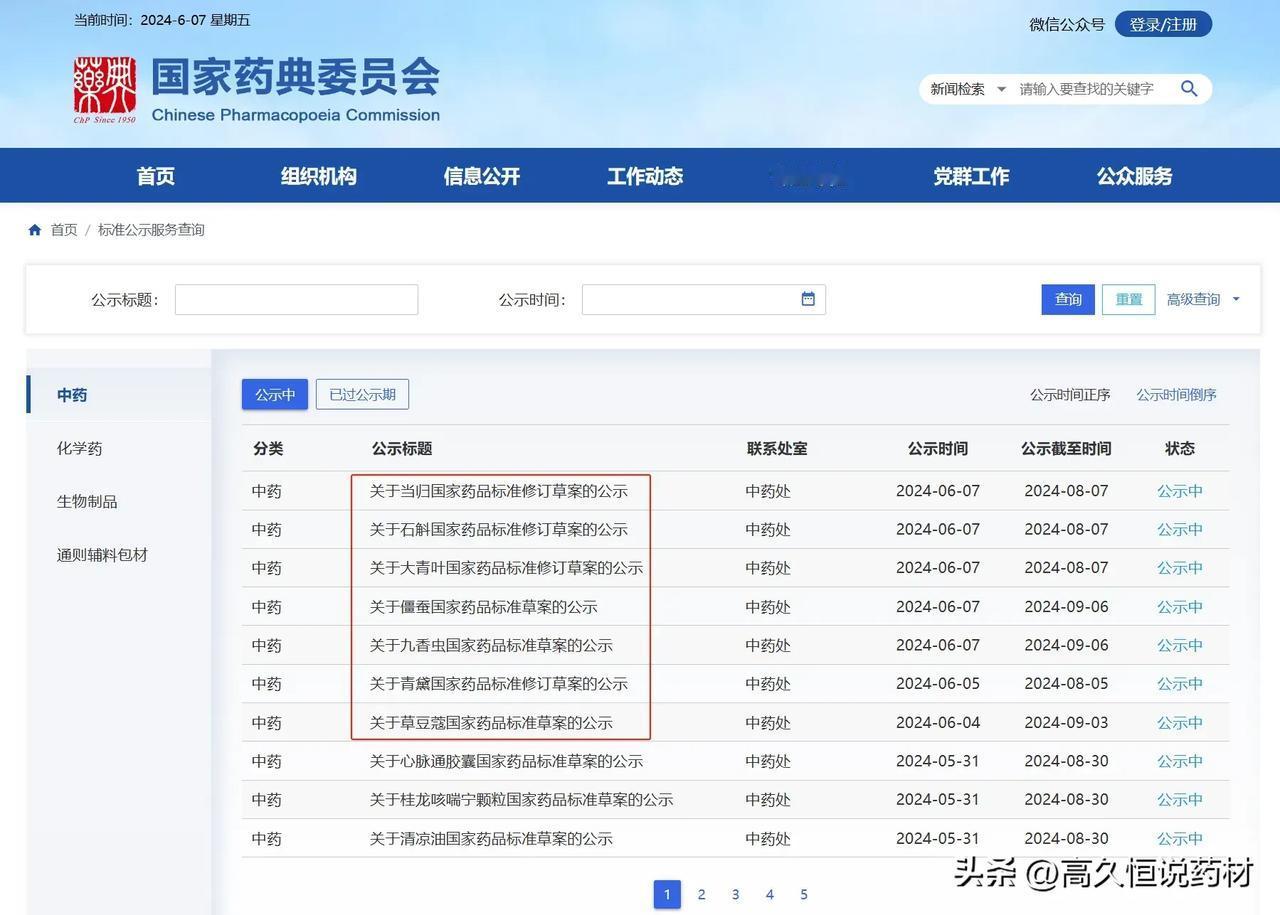
Task: Open 关于大青叶国家药品标准修订草案的公示
Action: (506, 568)
